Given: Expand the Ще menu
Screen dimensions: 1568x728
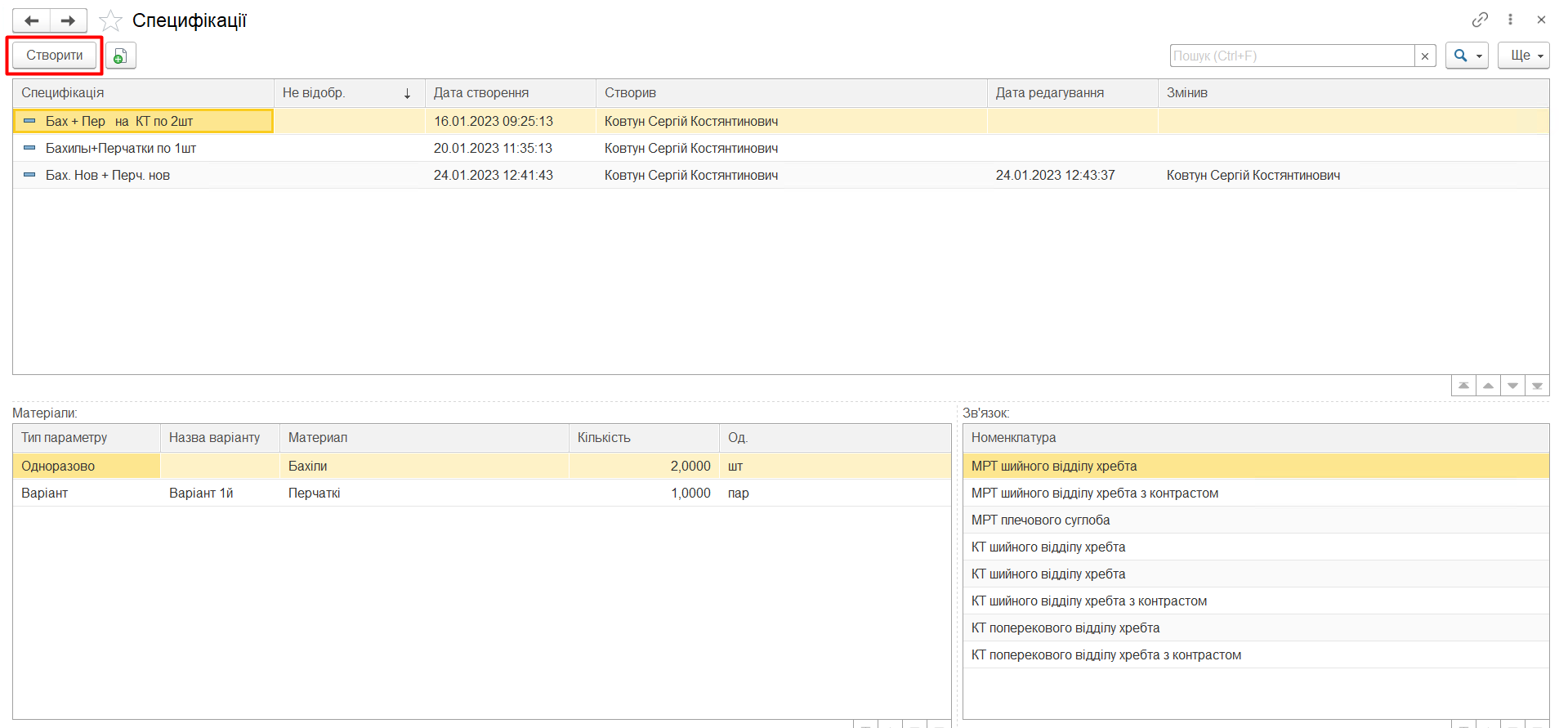Looking at the screenshot, I should pos(1523,56).
